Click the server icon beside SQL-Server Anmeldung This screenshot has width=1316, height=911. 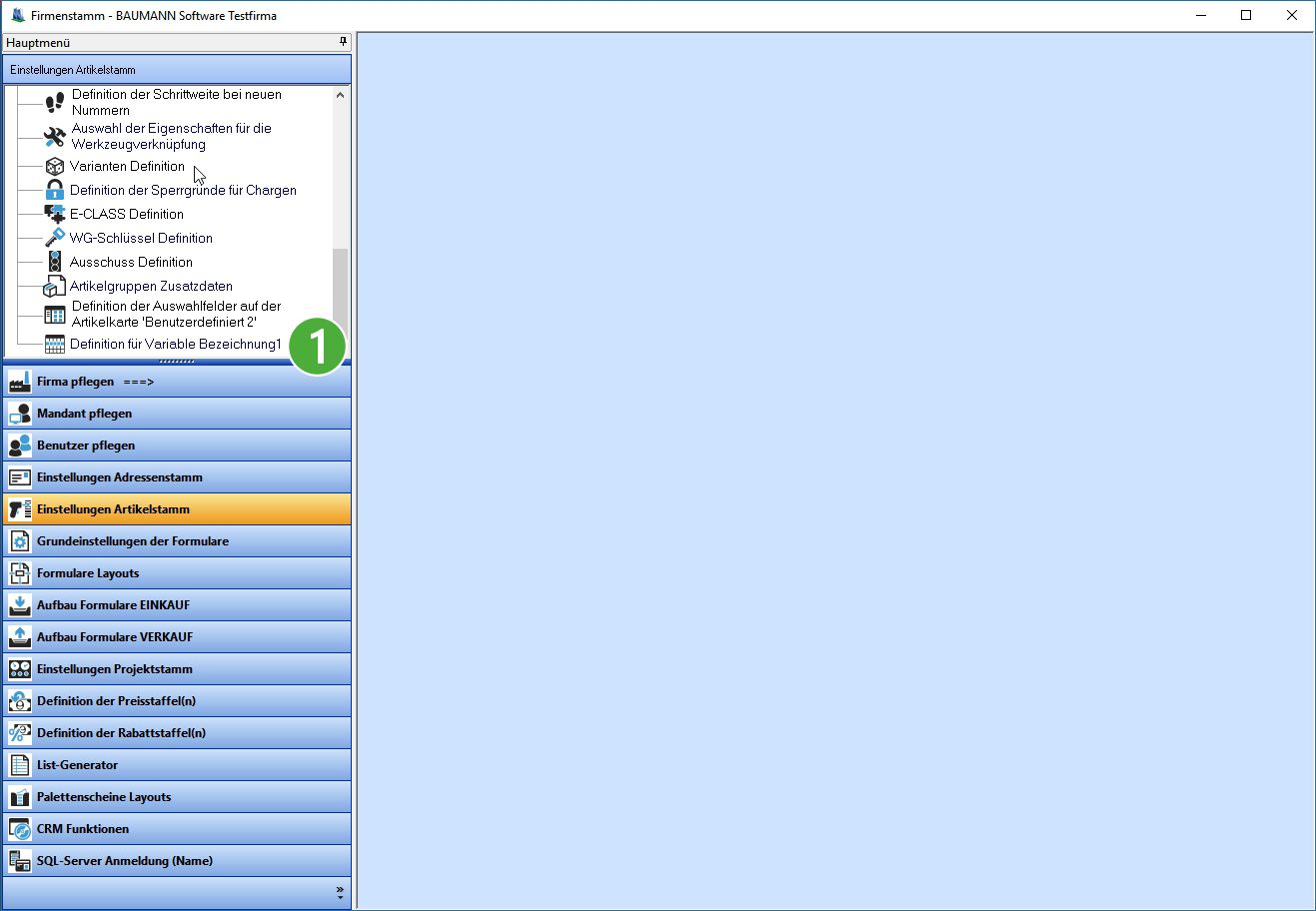(20, 861)
